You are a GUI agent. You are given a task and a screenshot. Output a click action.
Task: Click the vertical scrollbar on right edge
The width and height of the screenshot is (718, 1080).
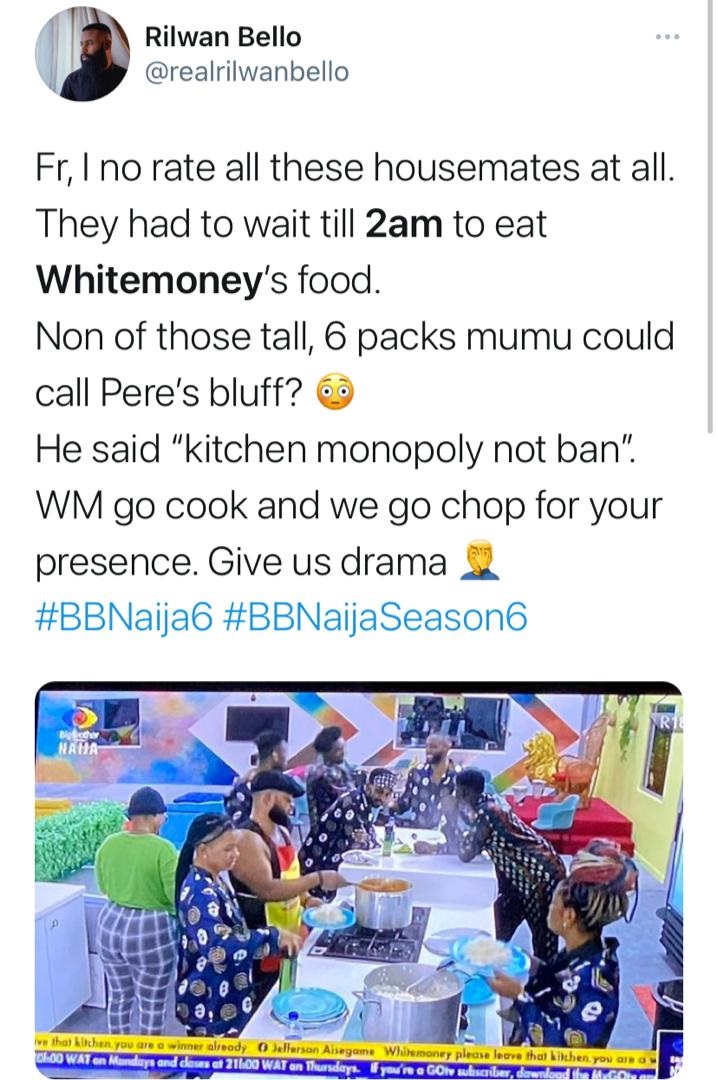(x=710, y=217)
